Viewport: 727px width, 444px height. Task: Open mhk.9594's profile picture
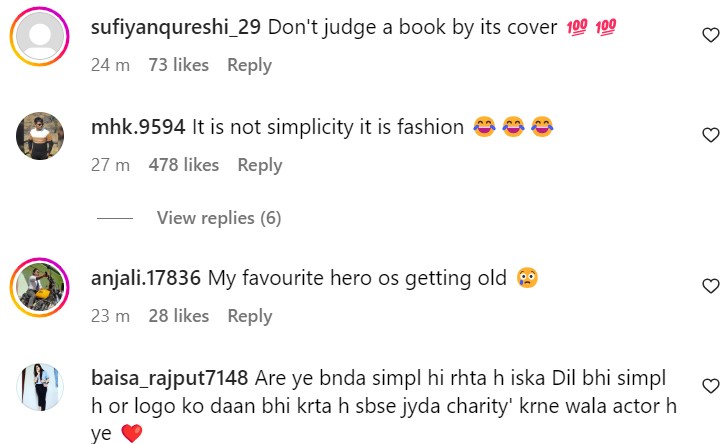coord(40,136)
